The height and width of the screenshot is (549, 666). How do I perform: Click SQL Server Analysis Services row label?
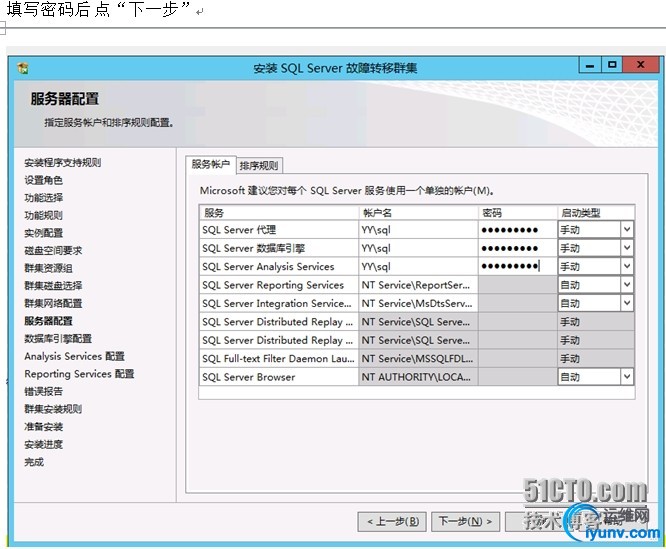pos(268,267)
